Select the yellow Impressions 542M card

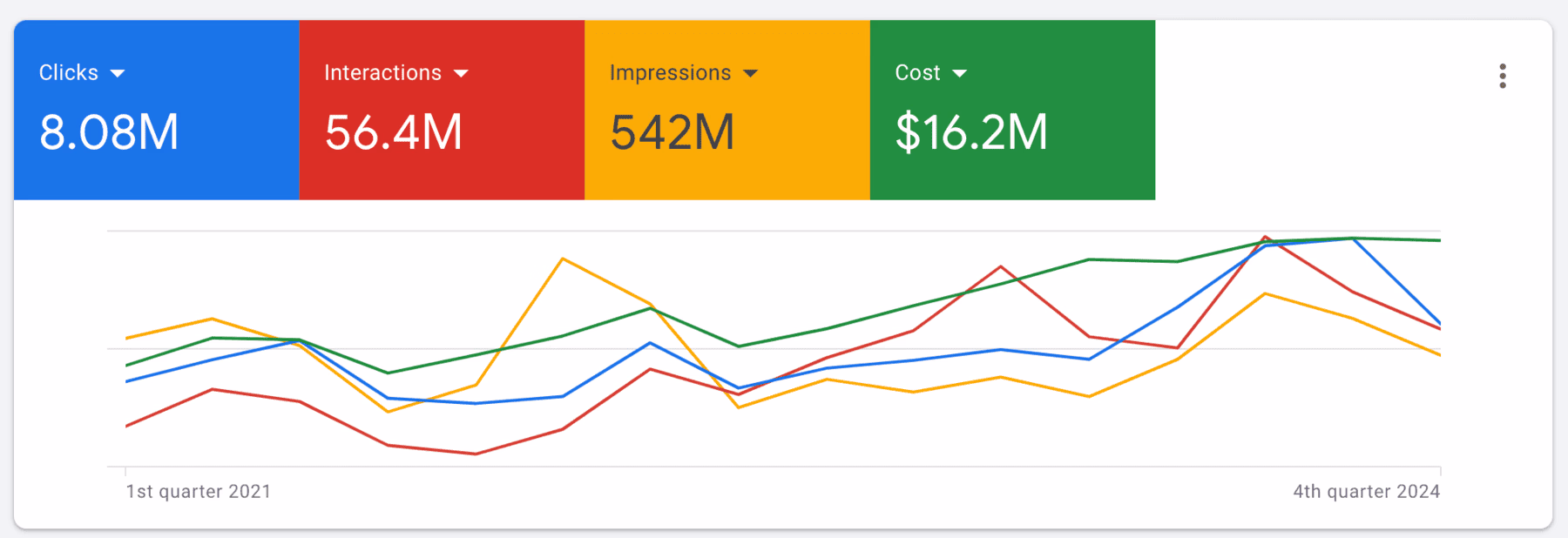click(x=727, y=110)
